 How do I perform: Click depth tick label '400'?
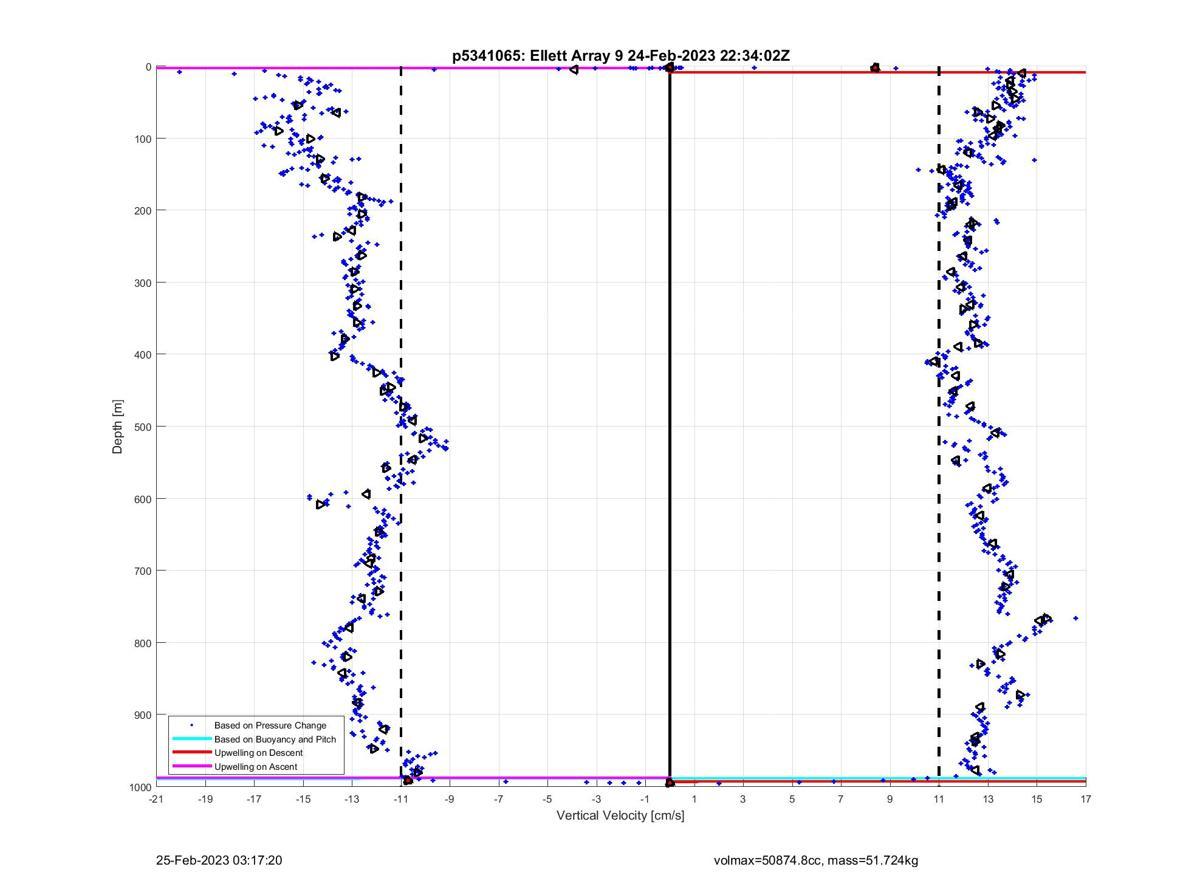coord(143,355)
